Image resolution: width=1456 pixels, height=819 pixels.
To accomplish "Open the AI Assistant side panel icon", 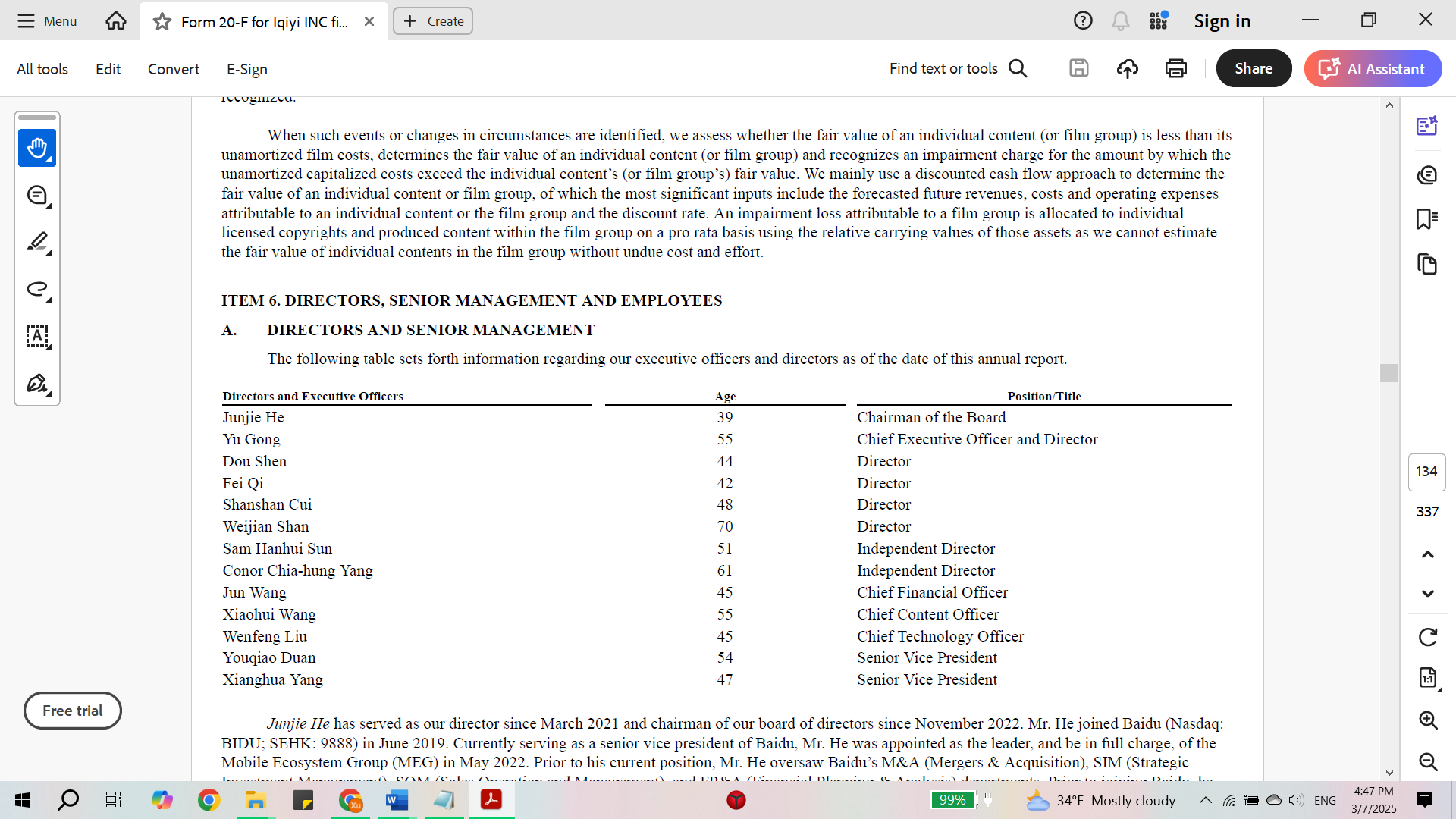I will pos(1427,125).
